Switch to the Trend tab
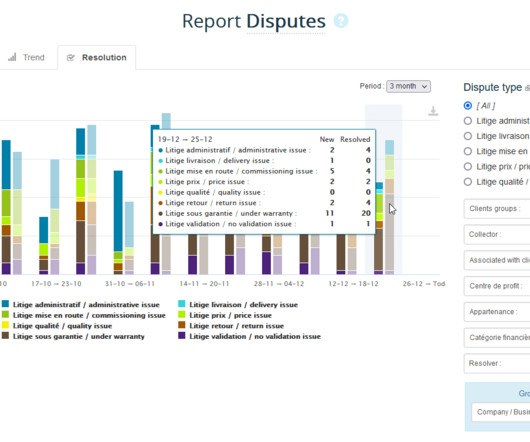 [27, 57]
